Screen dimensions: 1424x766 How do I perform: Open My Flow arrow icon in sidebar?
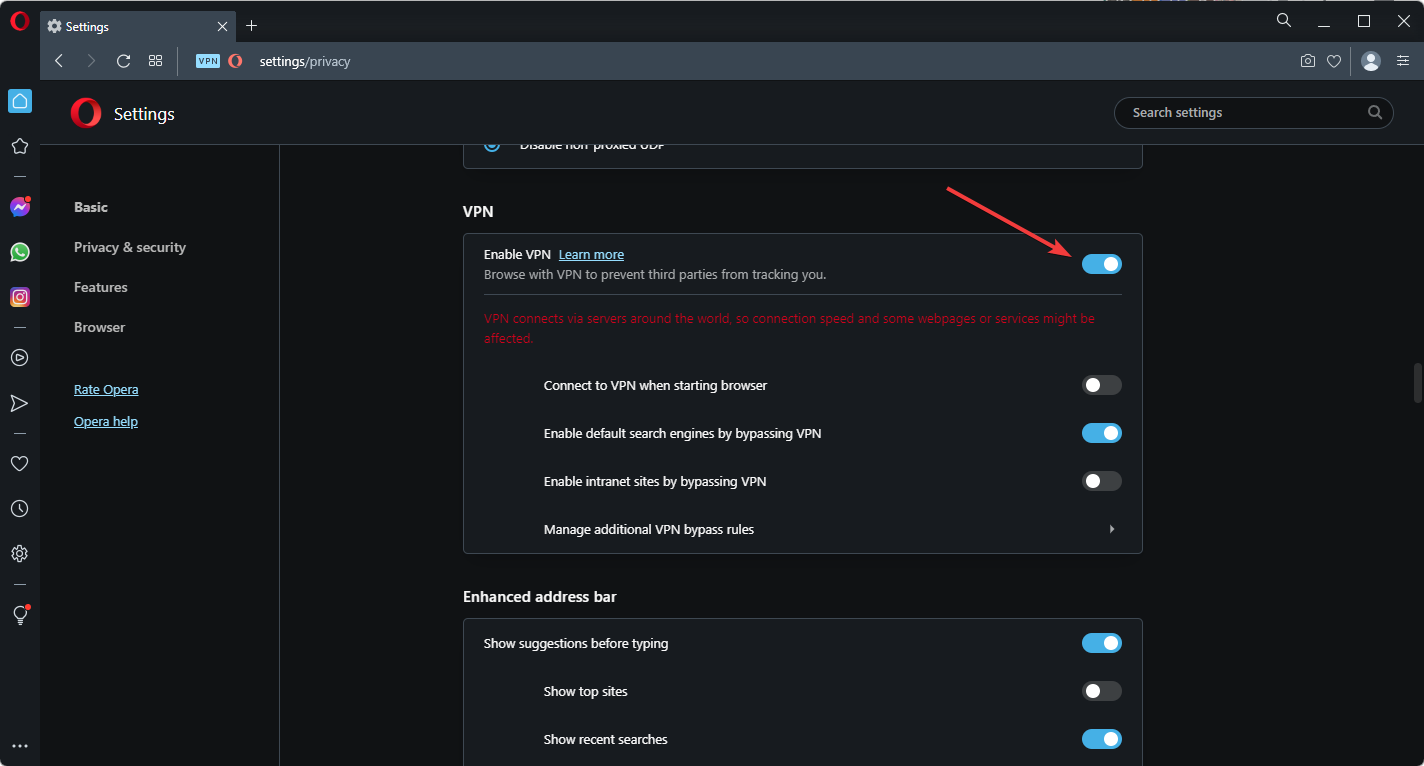click(x=19, y=403)
